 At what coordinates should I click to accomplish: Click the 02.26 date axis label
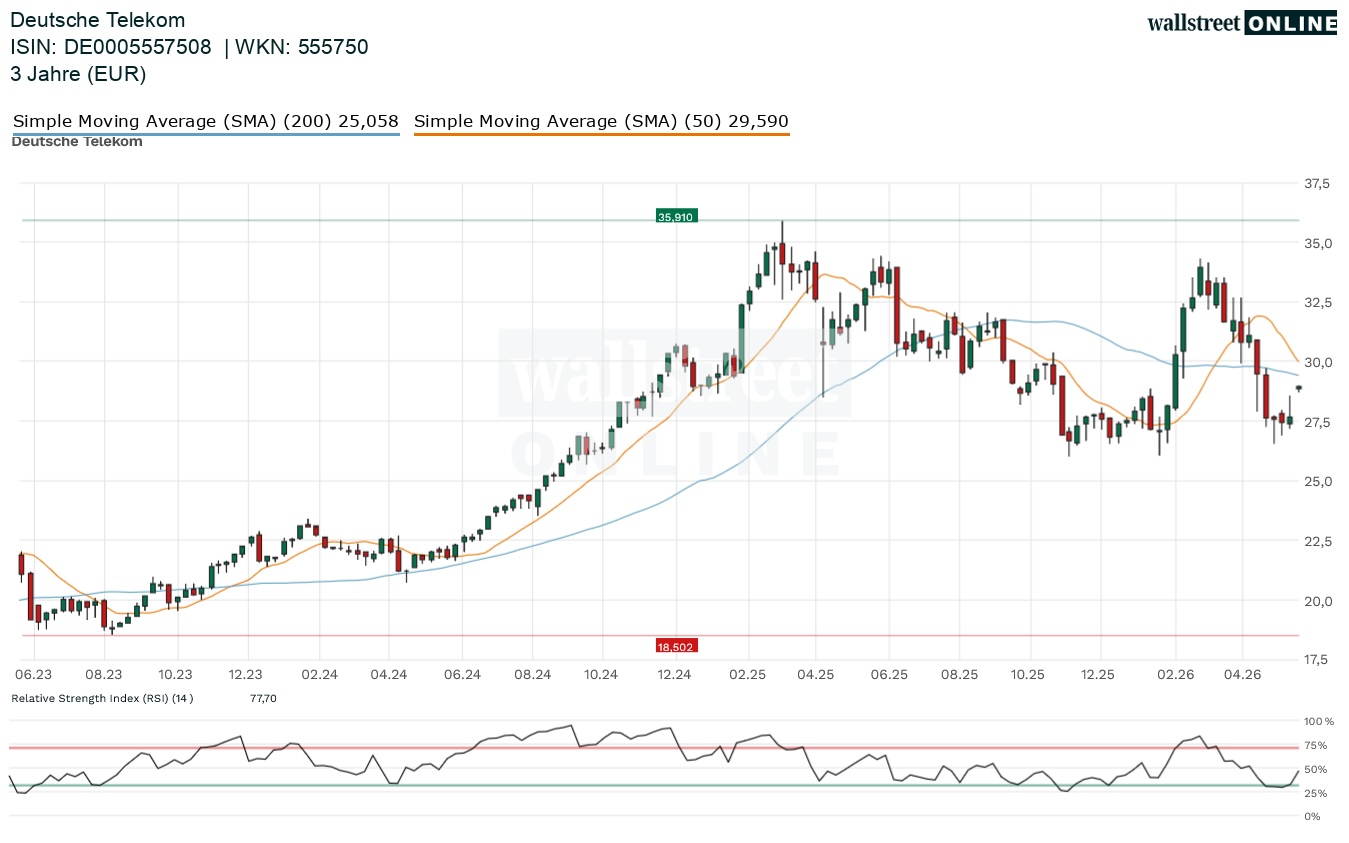point(1174,675)
